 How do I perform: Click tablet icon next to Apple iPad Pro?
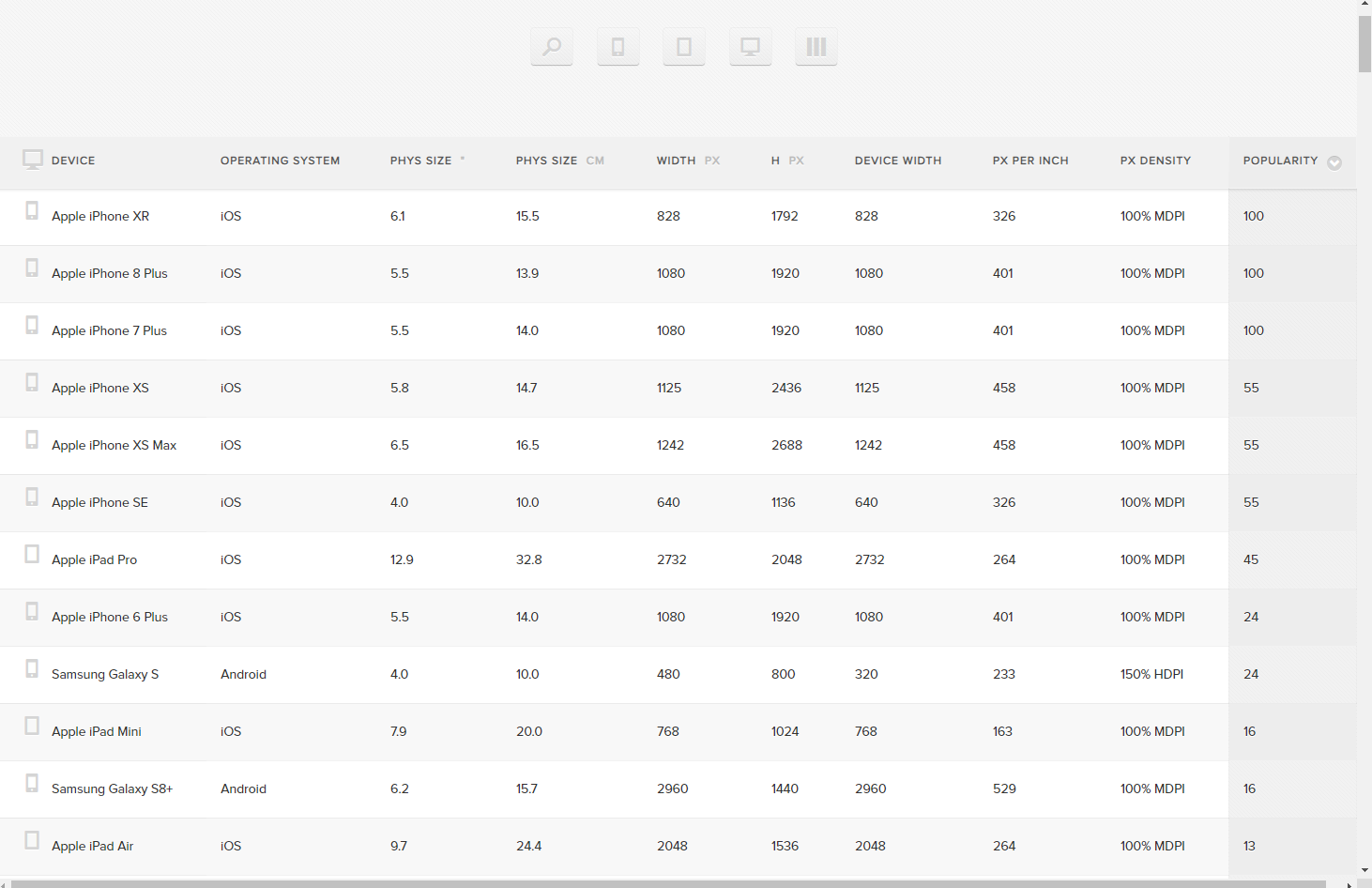32,555
